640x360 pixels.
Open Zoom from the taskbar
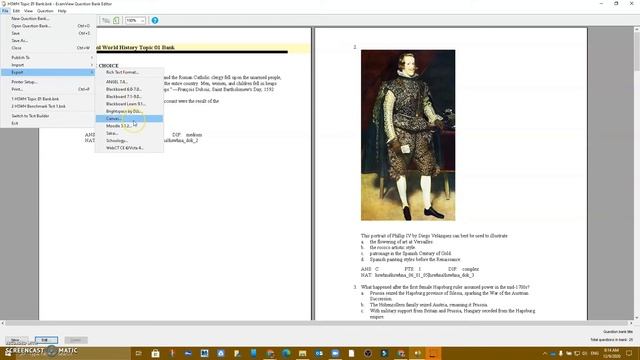point(335,353)
